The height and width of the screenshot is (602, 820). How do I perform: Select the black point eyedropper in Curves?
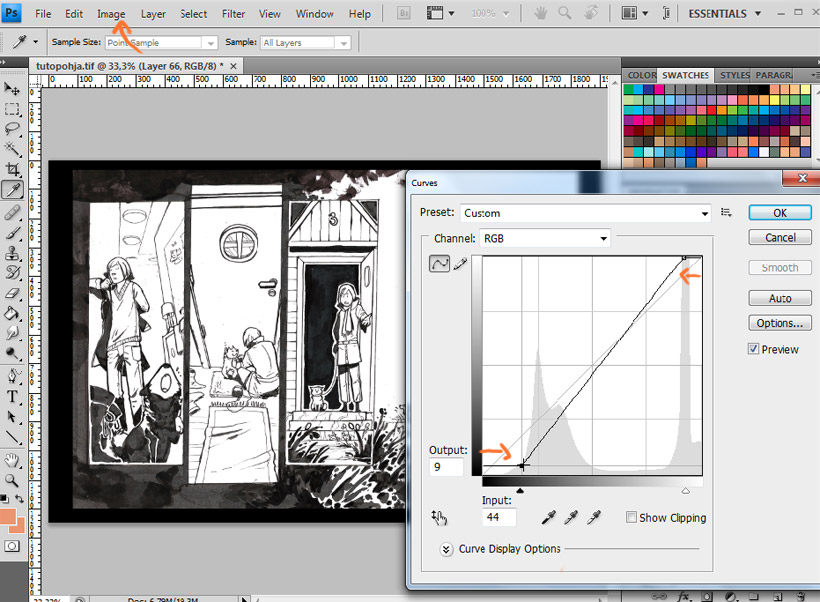[x=548, y=517]
